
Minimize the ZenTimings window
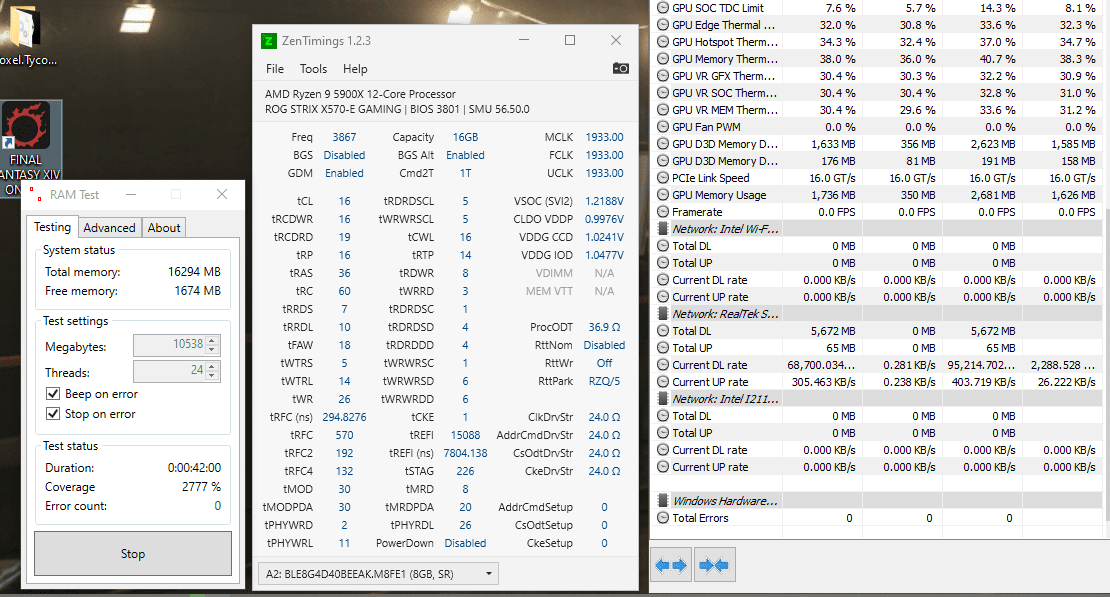tap(524, 40)
